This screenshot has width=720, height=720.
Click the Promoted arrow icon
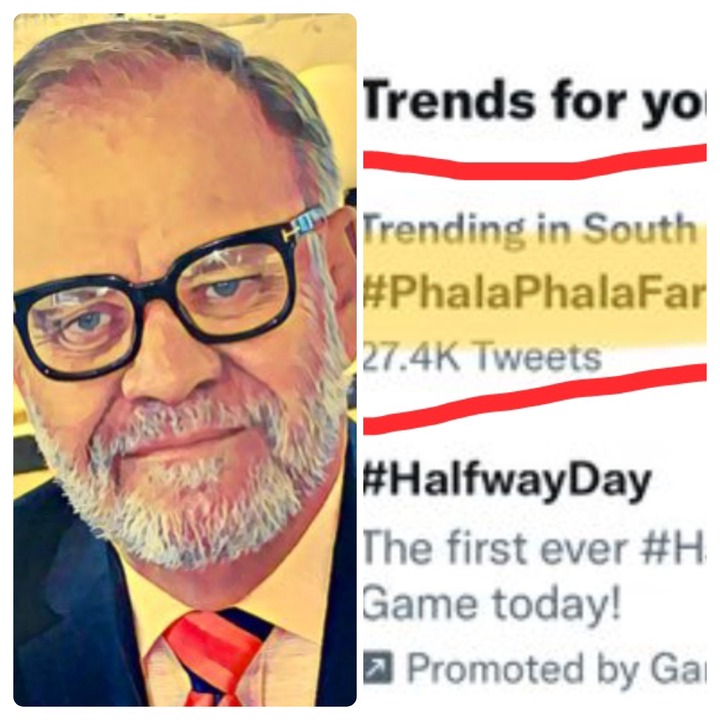point(378,669)
